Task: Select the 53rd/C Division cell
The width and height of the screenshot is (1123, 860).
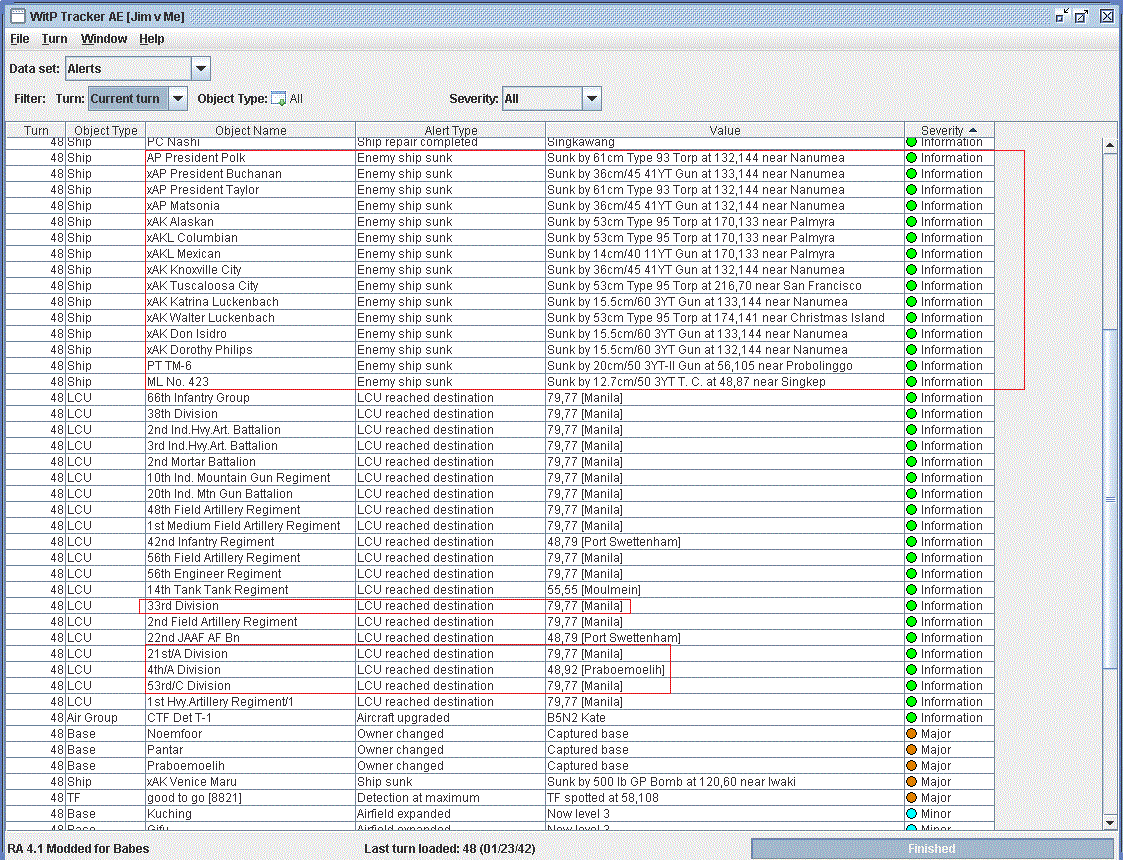Action: pos(250,686)
